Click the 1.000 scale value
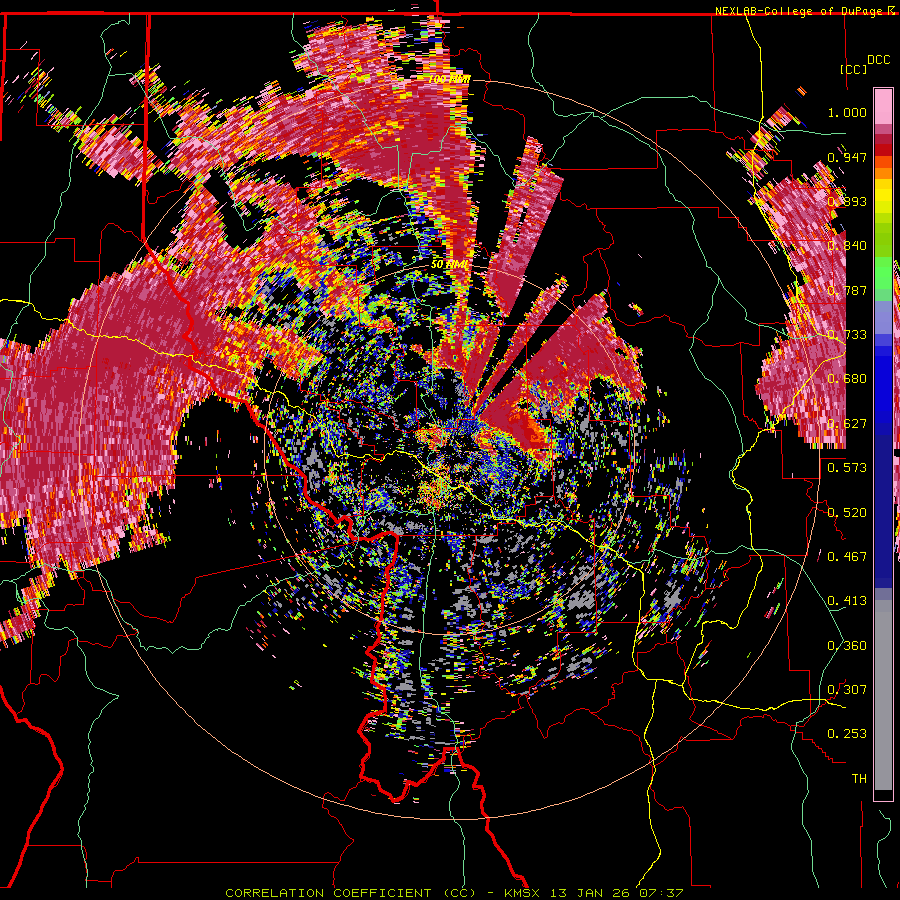 click(847, 112)
